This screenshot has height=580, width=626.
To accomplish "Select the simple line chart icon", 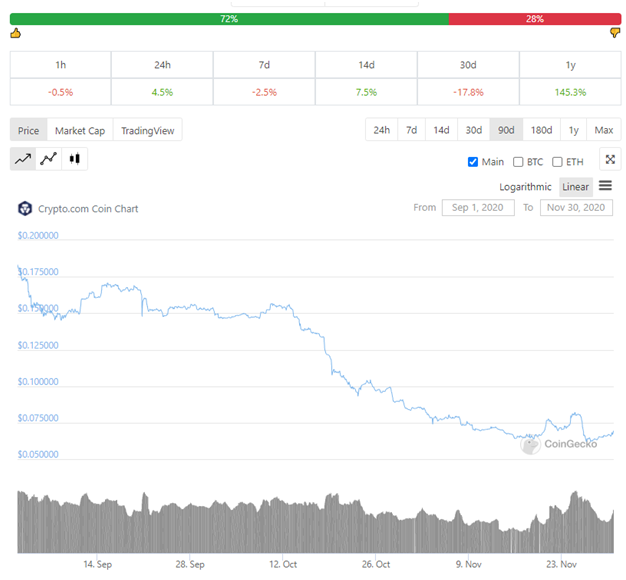I will pyautogui.click(x=23, y=159).
